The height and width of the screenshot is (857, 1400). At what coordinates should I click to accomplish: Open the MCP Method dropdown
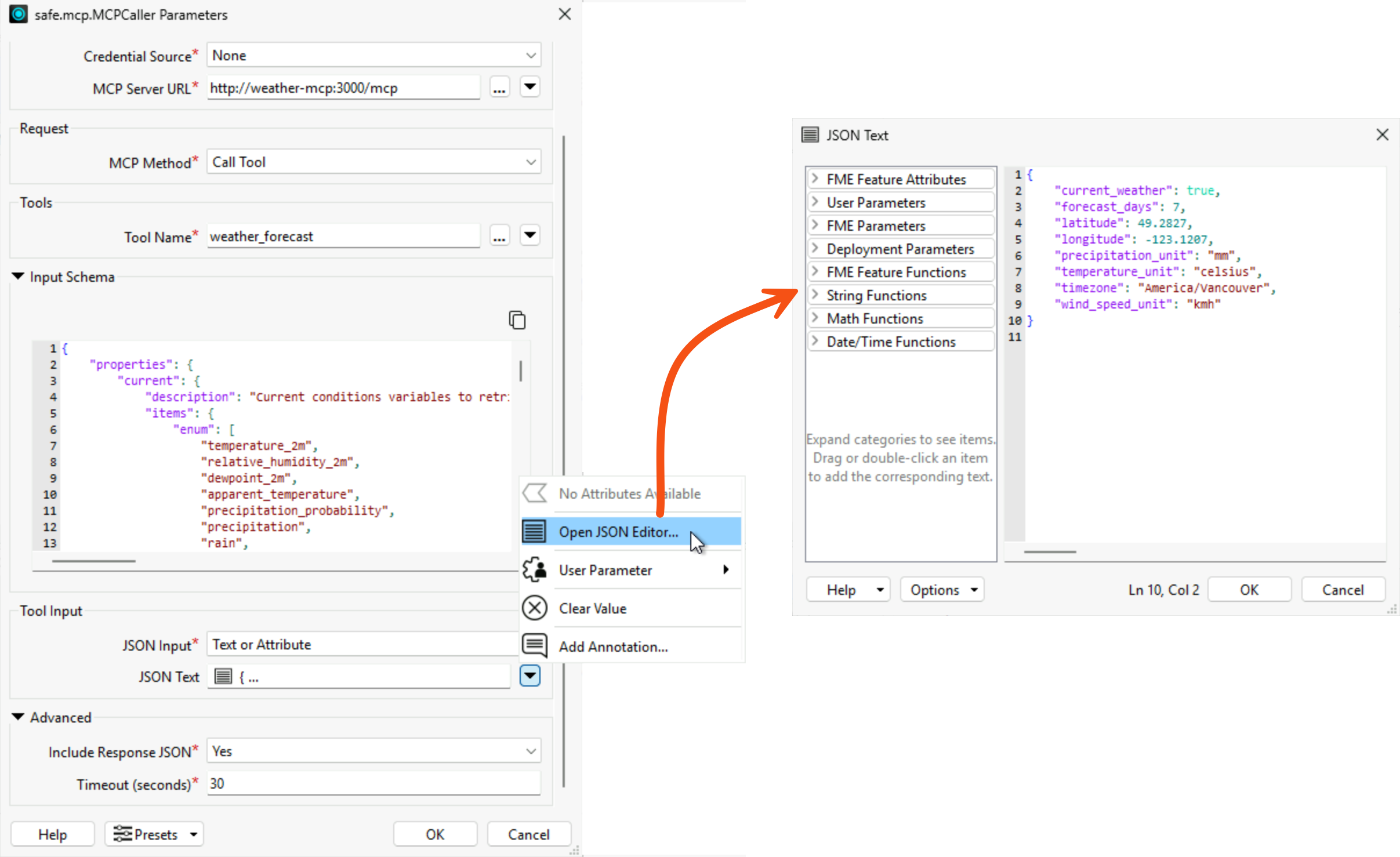(x=374, y=162)
